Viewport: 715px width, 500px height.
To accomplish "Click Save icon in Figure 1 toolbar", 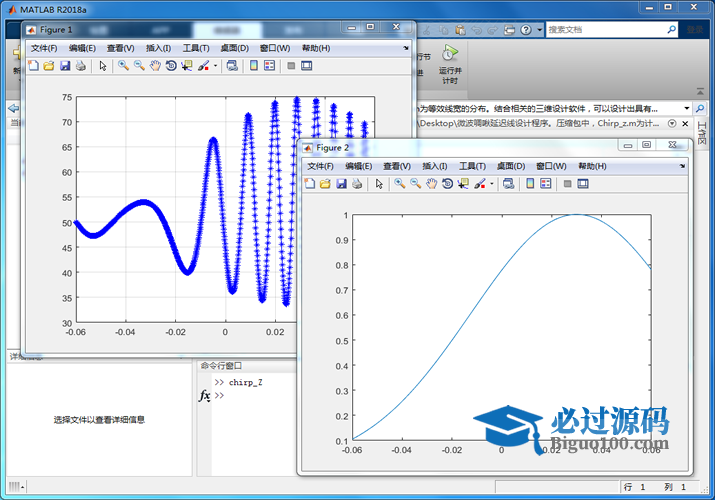I will tap(65, 66).
